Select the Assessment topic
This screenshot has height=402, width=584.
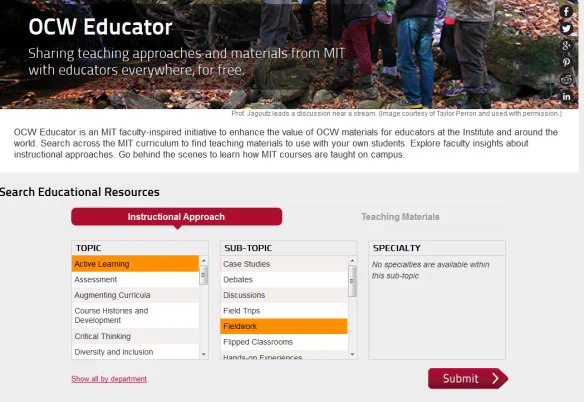point(135,279)
